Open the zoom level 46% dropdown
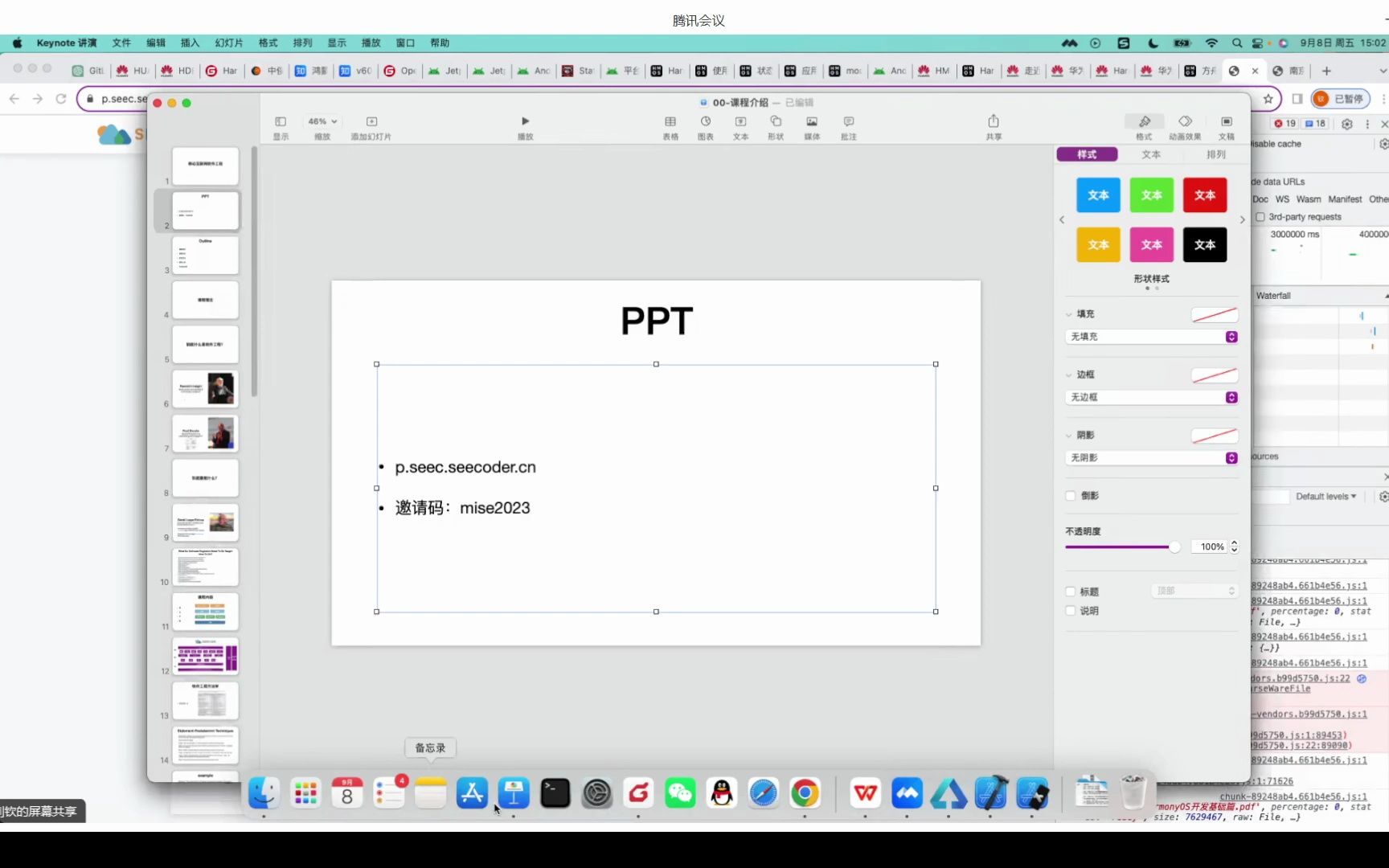 pos(322,121)
